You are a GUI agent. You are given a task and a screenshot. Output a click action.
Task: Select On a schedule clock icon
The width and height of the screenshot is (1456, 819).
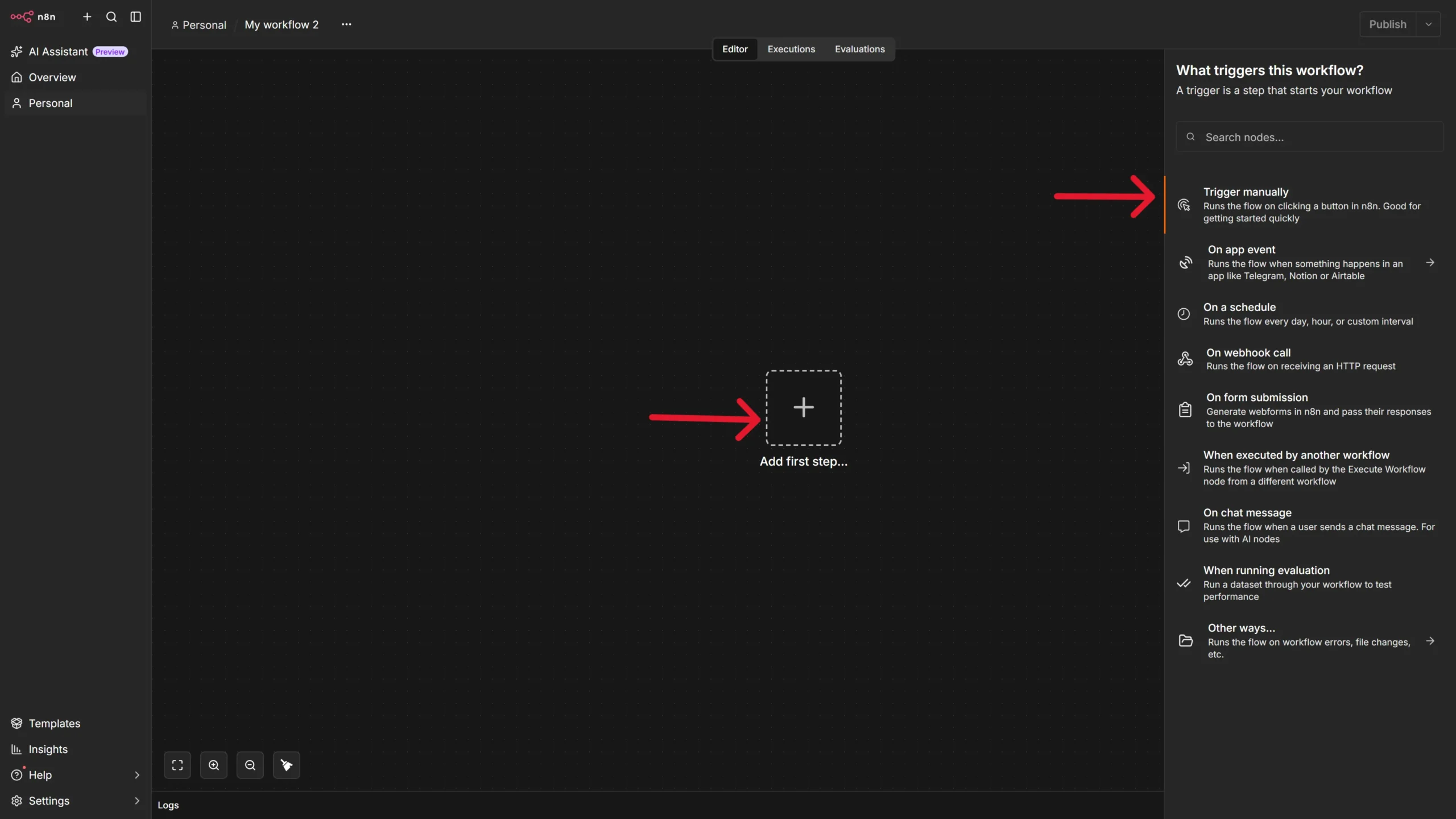(1184, 314)
